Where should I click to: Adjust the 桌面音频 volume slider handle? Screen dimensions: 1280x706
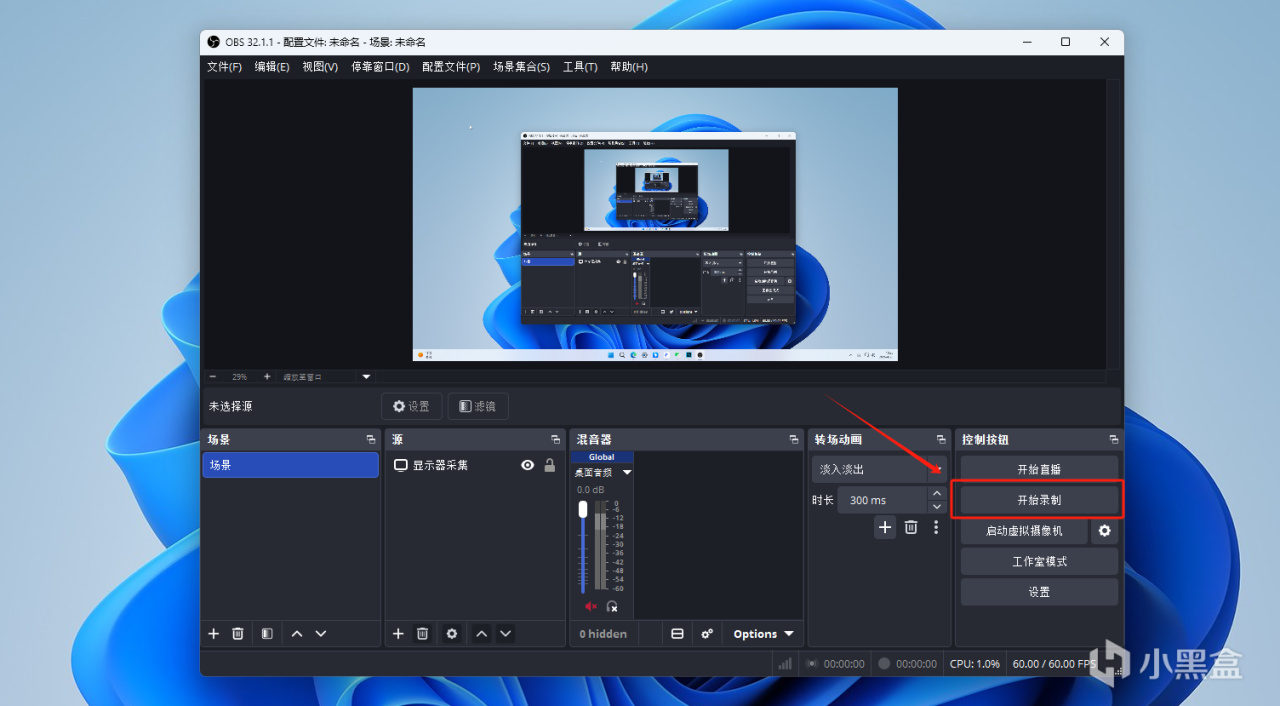[583, 509]
